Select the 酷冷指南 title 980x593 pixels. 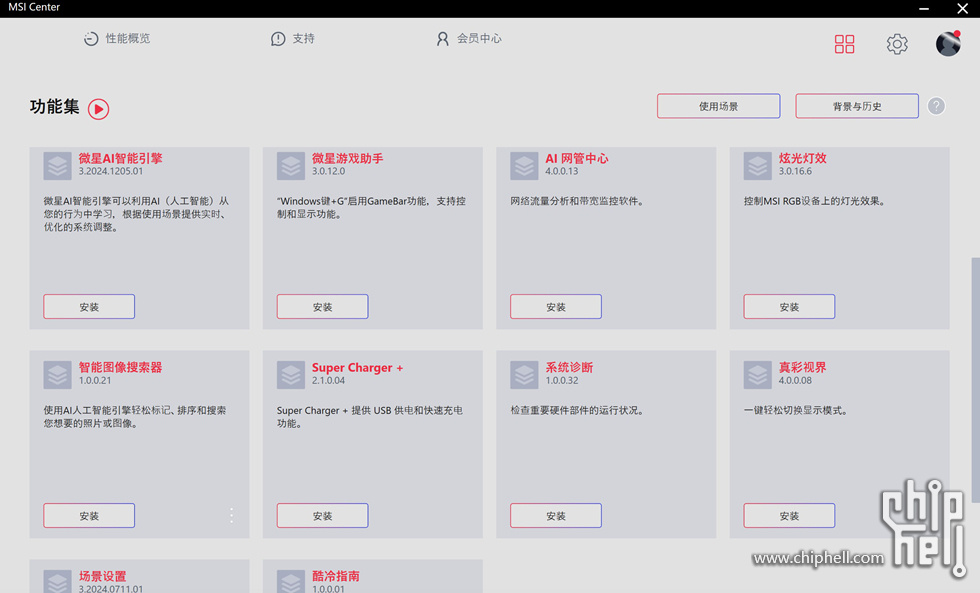tap(336, 576)
